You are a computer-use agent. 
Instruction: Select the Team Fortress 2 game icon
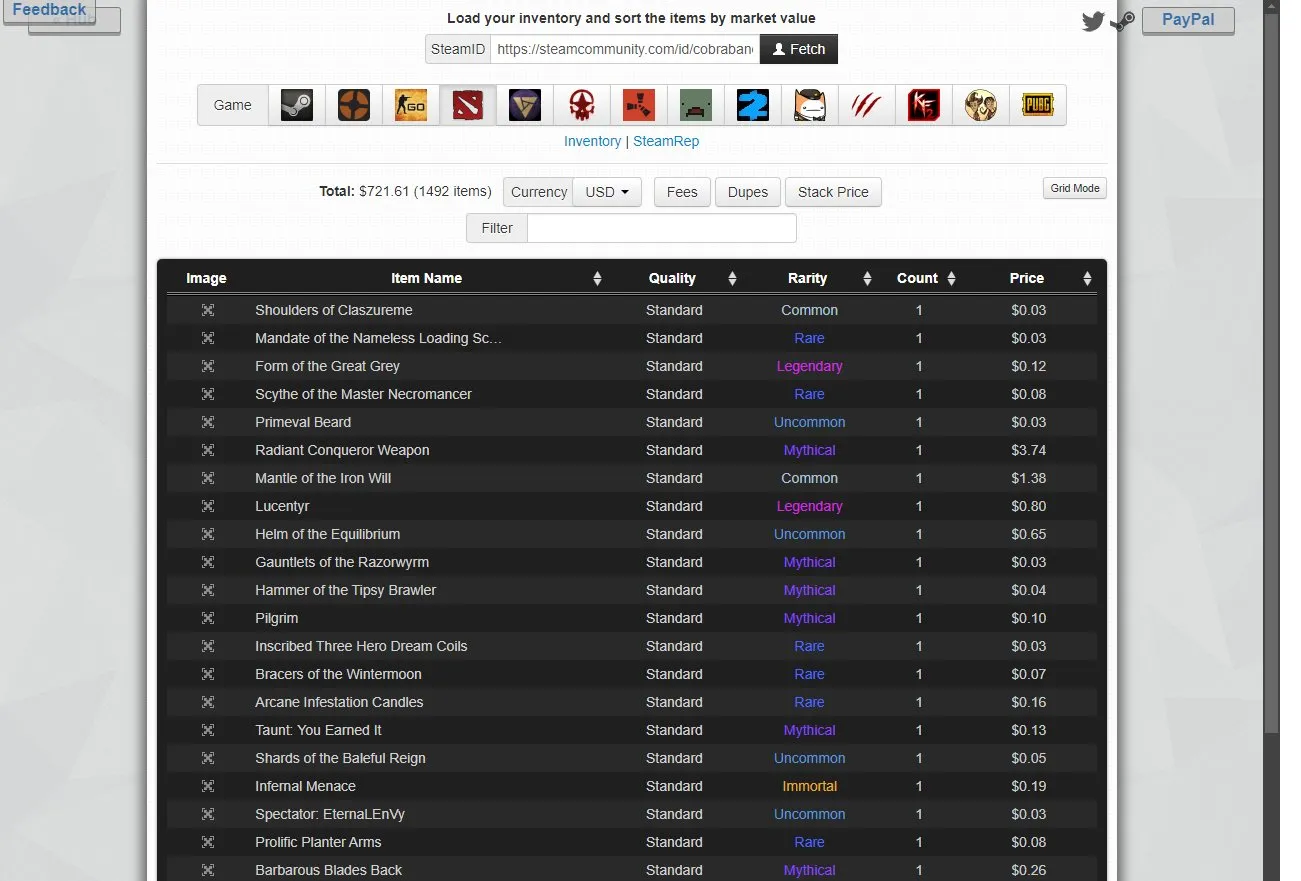(x=354, y=105)
